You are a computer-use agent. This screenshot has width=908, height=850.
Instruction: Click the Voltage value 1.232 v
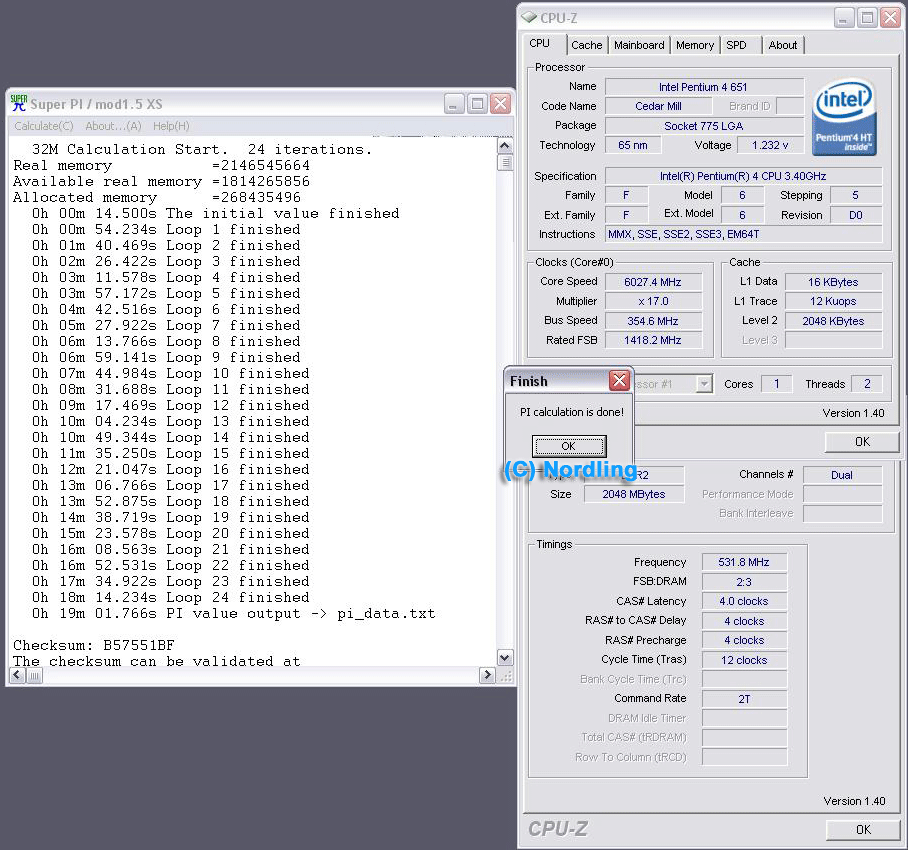coord(770,145)
